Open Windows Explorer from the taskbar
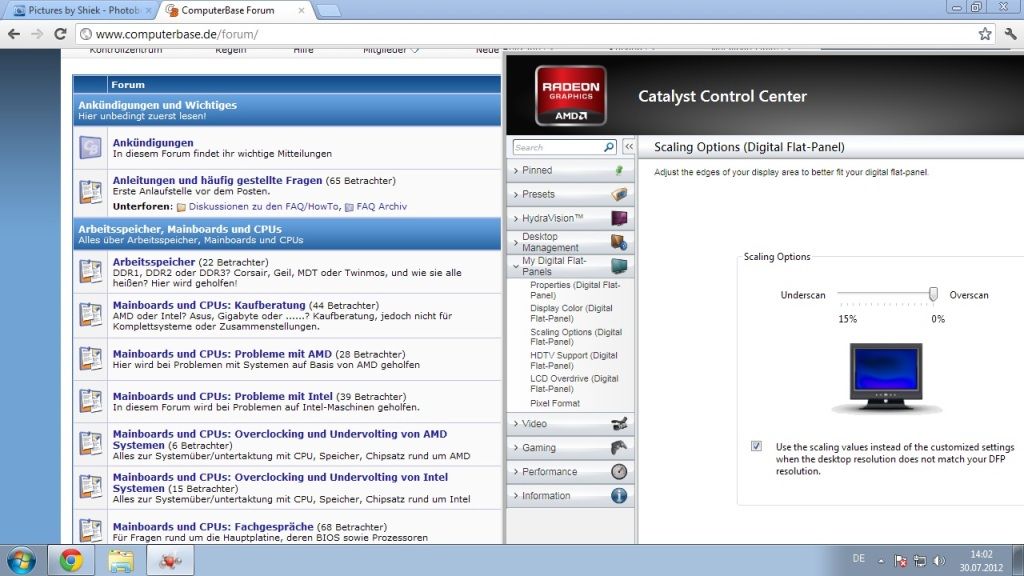 [121, 561]
